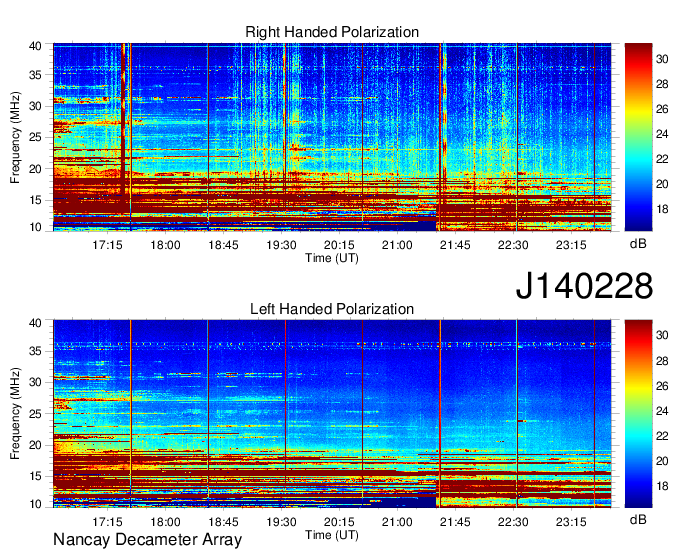Click the 10 MHz tick on the Right Handed frequency axis
Screen dimensions: 680x552
pyautogui.click(x=35, y=227)
